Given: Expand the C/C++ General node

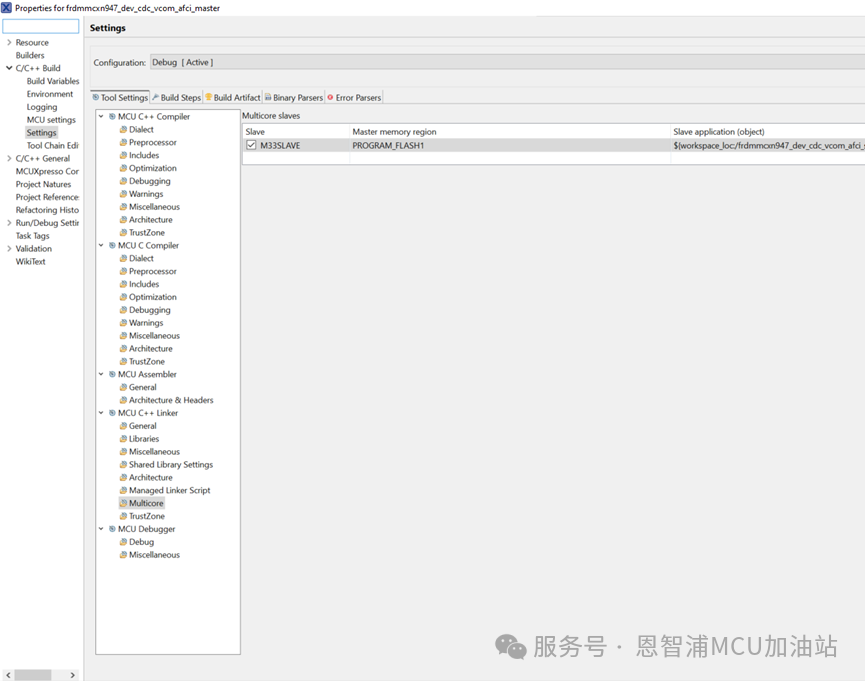Looking at the screenshot, I should click(9, 158).
